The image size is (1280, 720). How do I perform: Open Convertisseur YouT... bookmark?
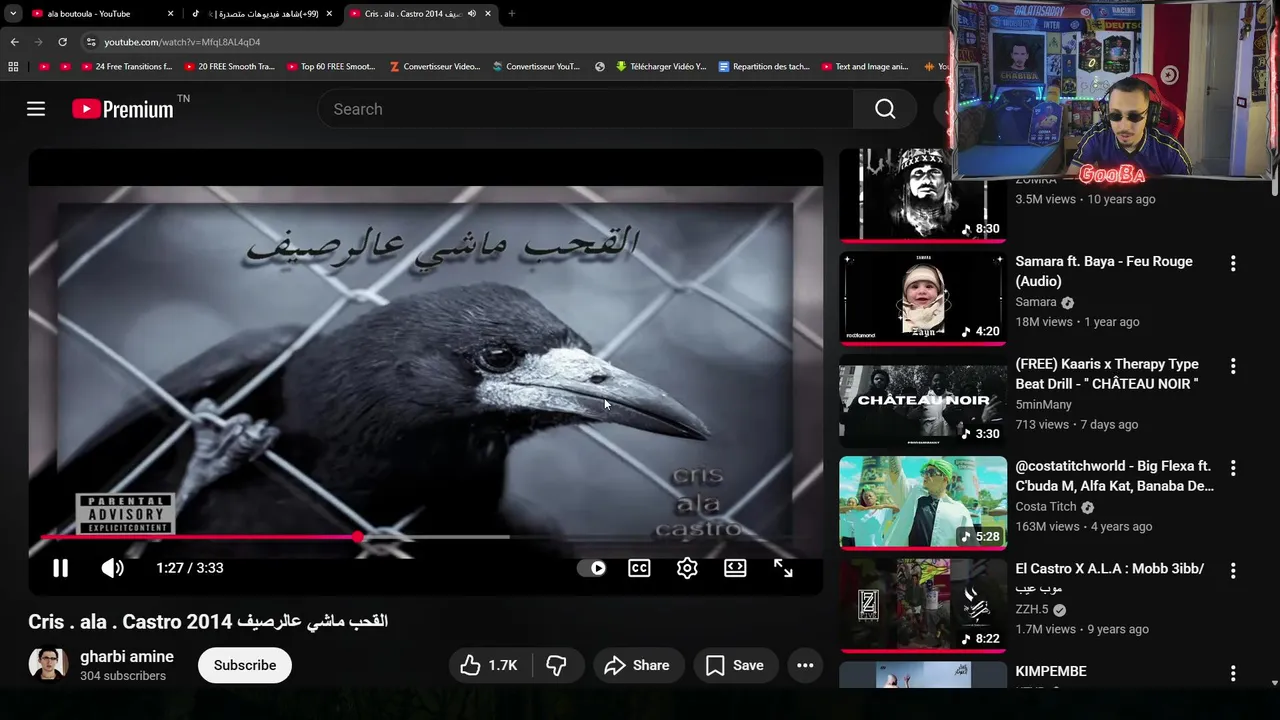[536, 67]
